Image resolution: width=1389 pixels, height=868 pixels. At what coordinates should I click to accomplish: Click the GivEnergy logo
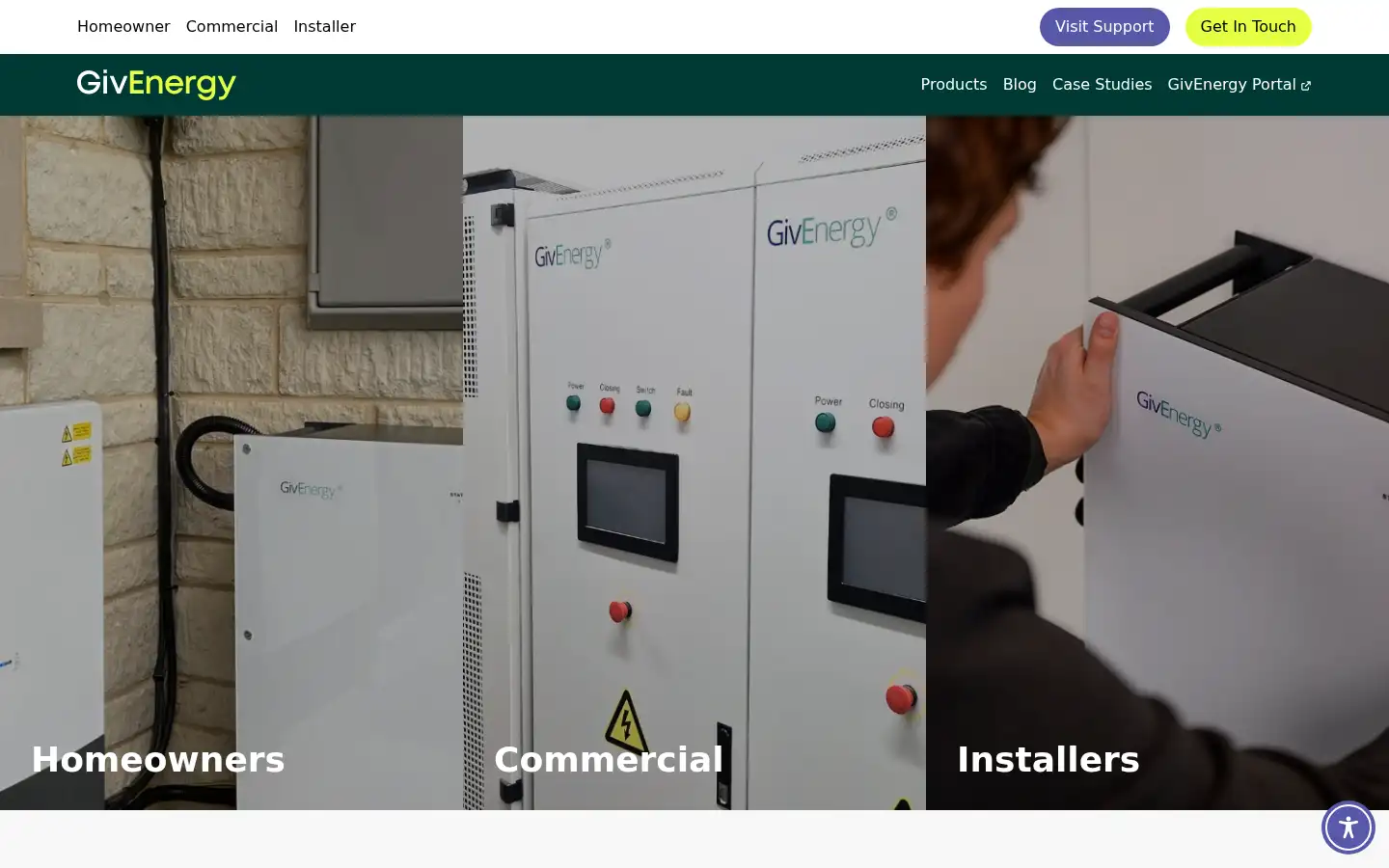(156, 84)
